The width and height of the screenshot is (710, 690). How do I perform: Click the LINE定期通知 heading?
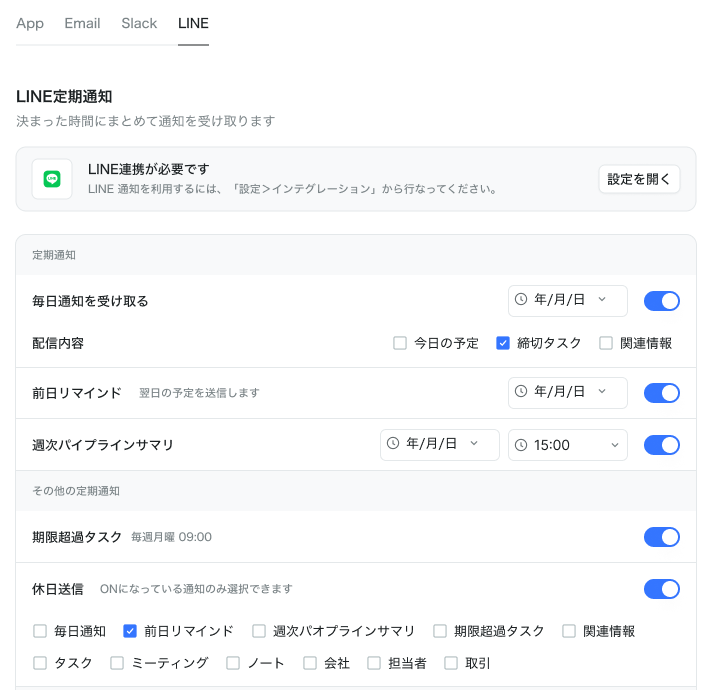coord(64,96)
